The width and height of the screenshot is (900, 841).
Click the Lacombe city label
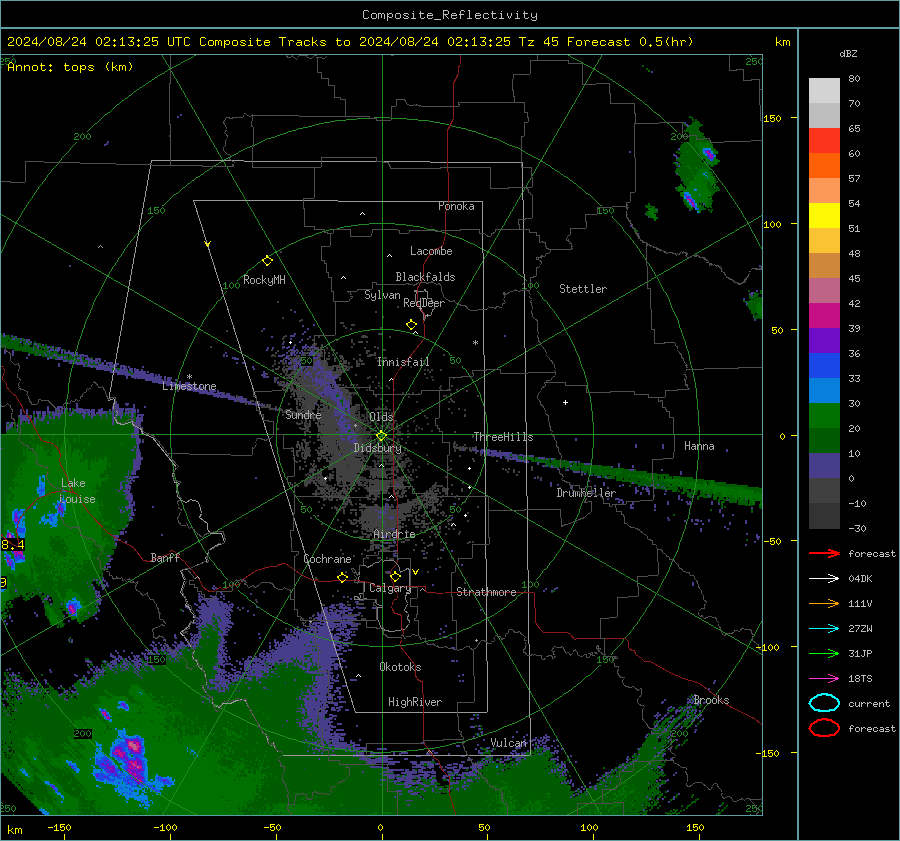click(x=431, y=251)
